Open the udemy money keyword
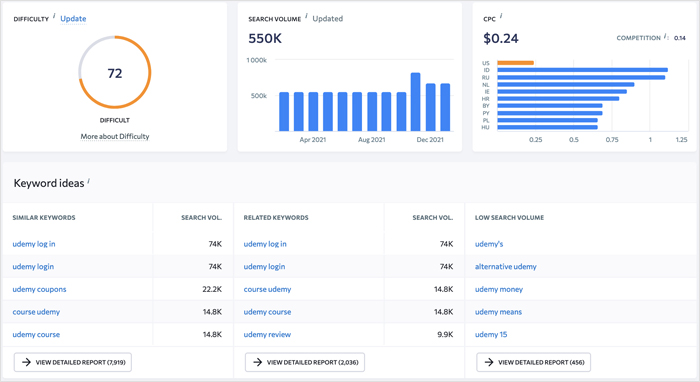The height and width of the screenshot is (382, 700). [x=499, y=289]
